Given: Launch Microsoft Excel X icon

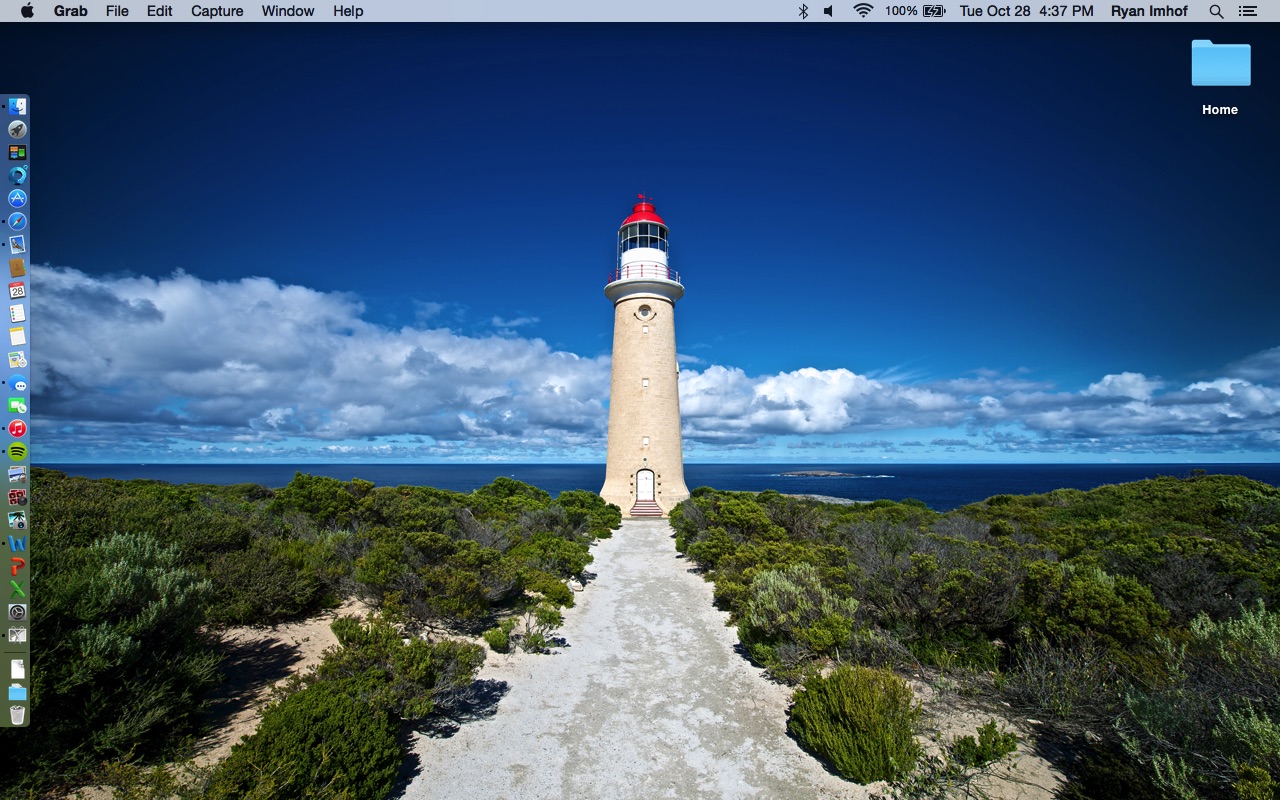Looking at the screenshot, I should point(17,589).
